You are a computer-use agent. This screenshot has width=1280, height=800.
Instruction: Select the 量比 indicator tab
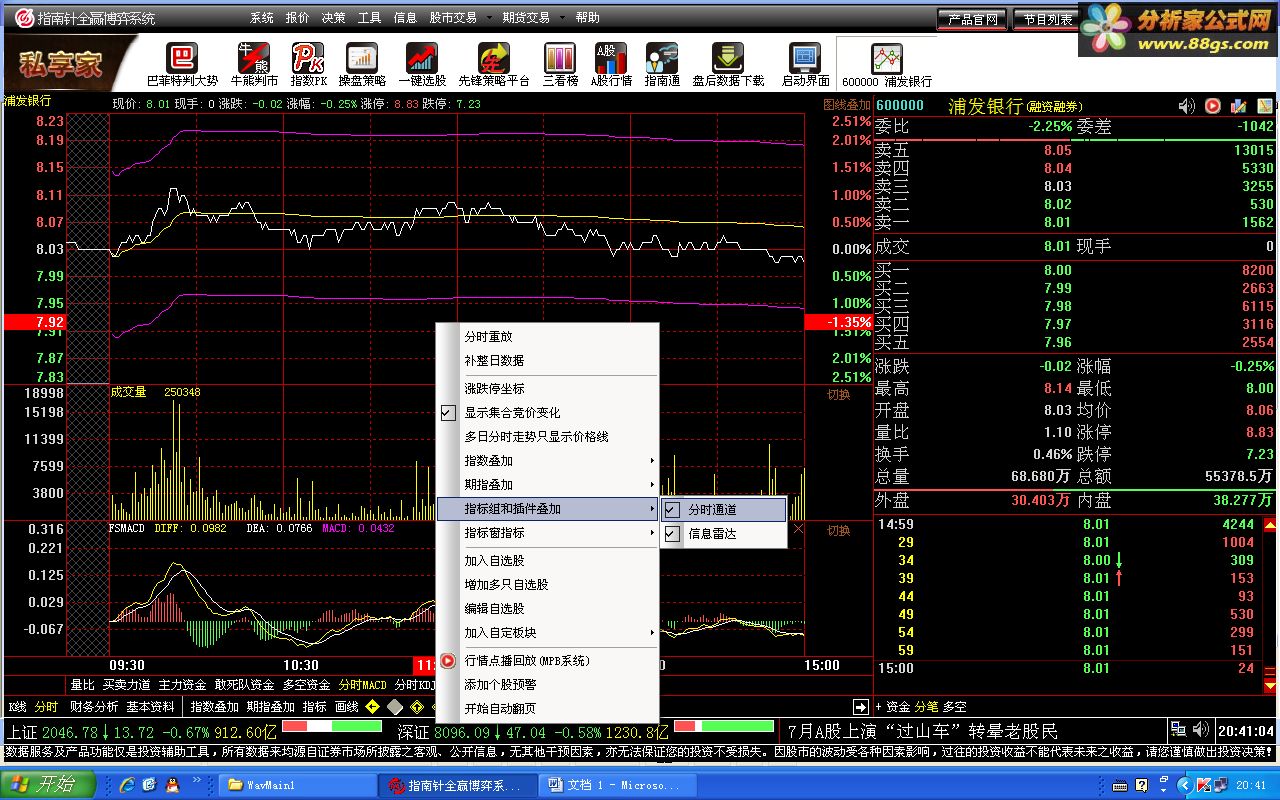pyautogui.click(x=82, y=685)
